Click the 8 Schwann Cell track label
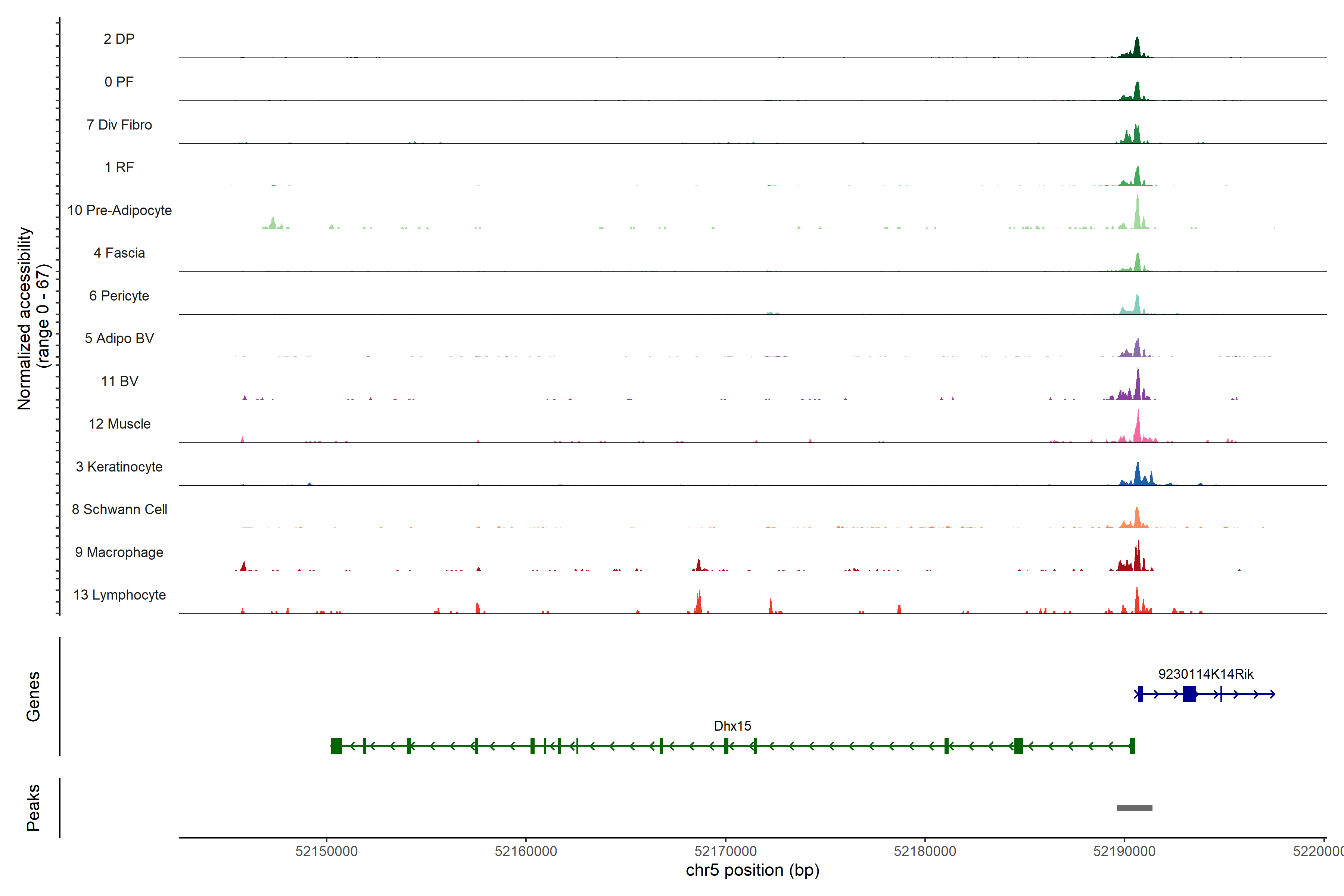 pyautogui.click(x=119, y=509)
